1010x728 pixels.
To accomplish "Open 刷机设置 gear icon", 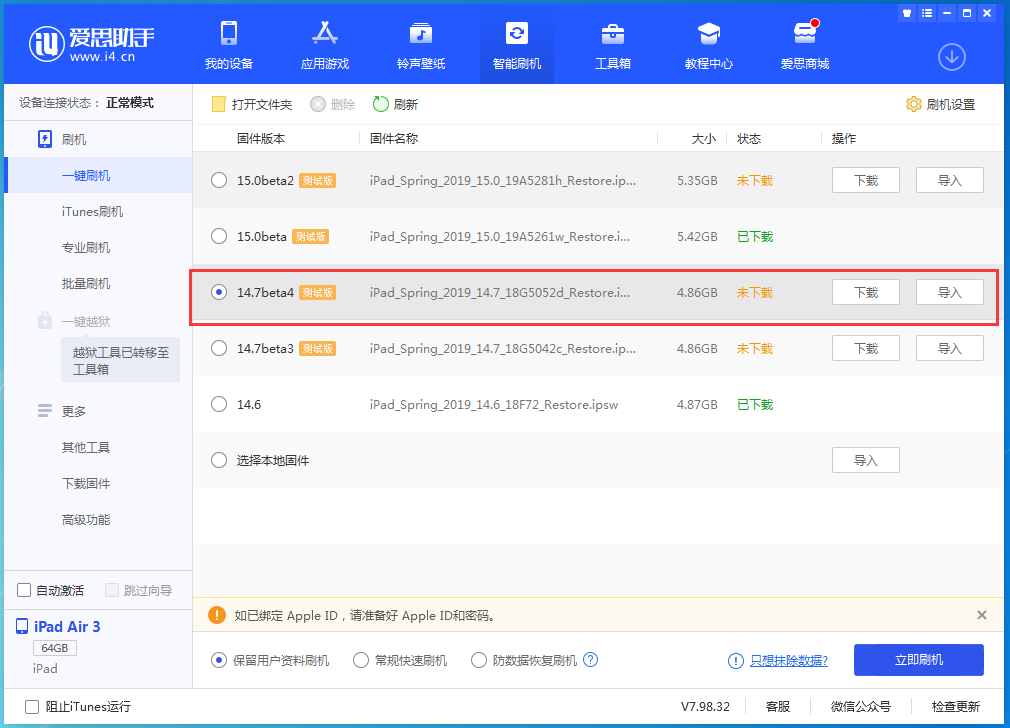I will pyautogui.click(x=913, y=104).
